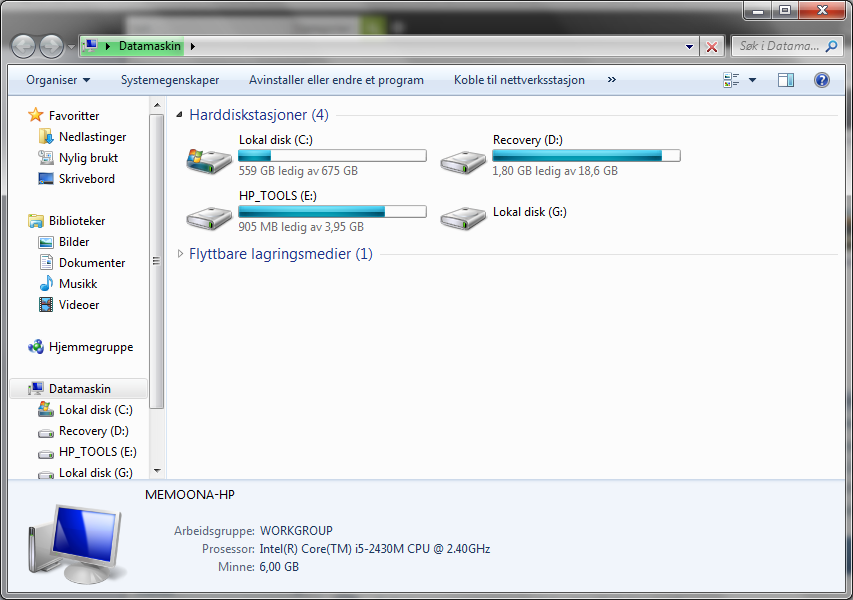The height and width of the screenshot is (600, 853).
Task: Go back with the Back arrow button
Action: (23, 47)
